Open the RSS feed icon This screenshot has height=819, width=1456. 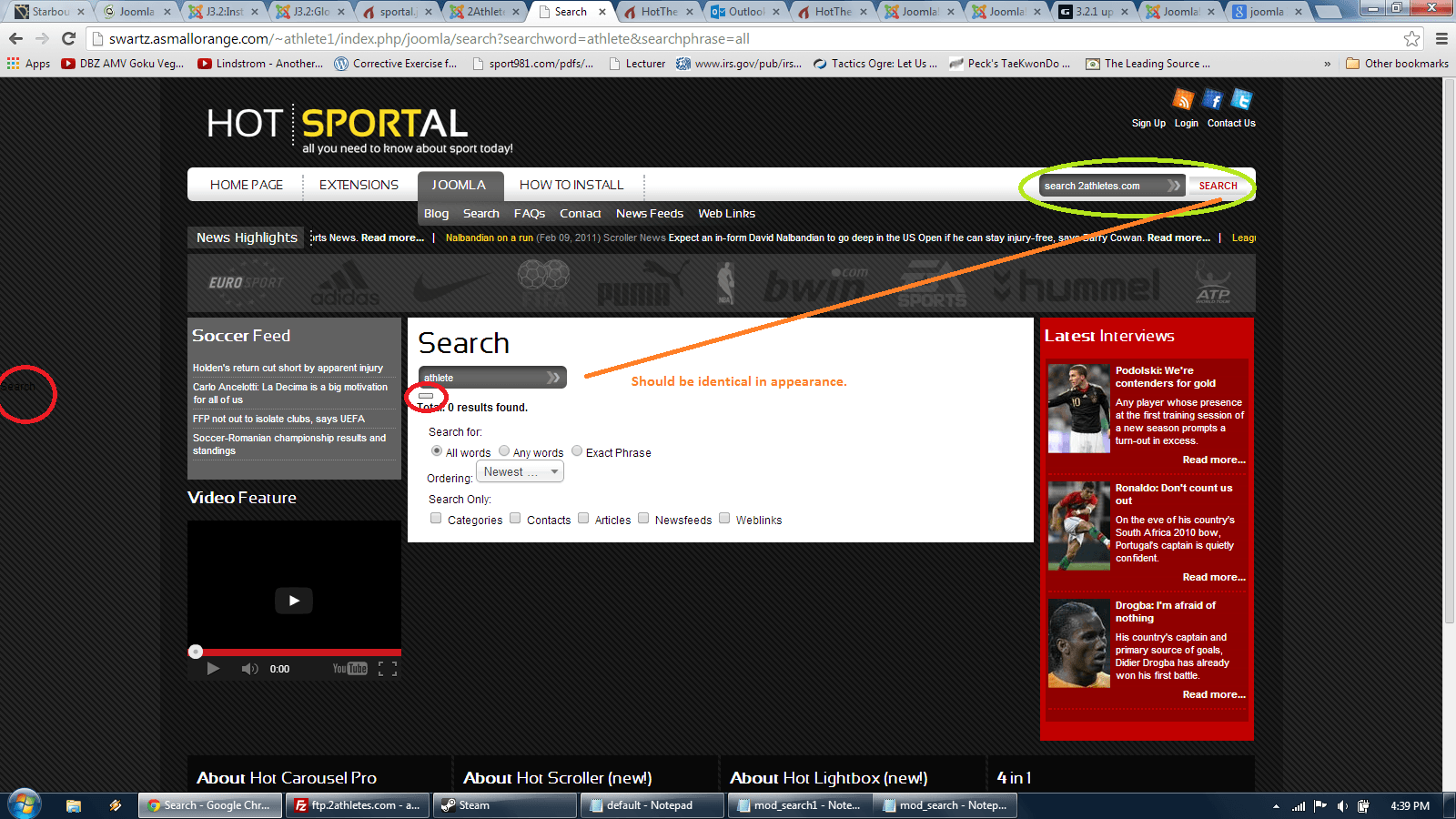click(1183, 99)
